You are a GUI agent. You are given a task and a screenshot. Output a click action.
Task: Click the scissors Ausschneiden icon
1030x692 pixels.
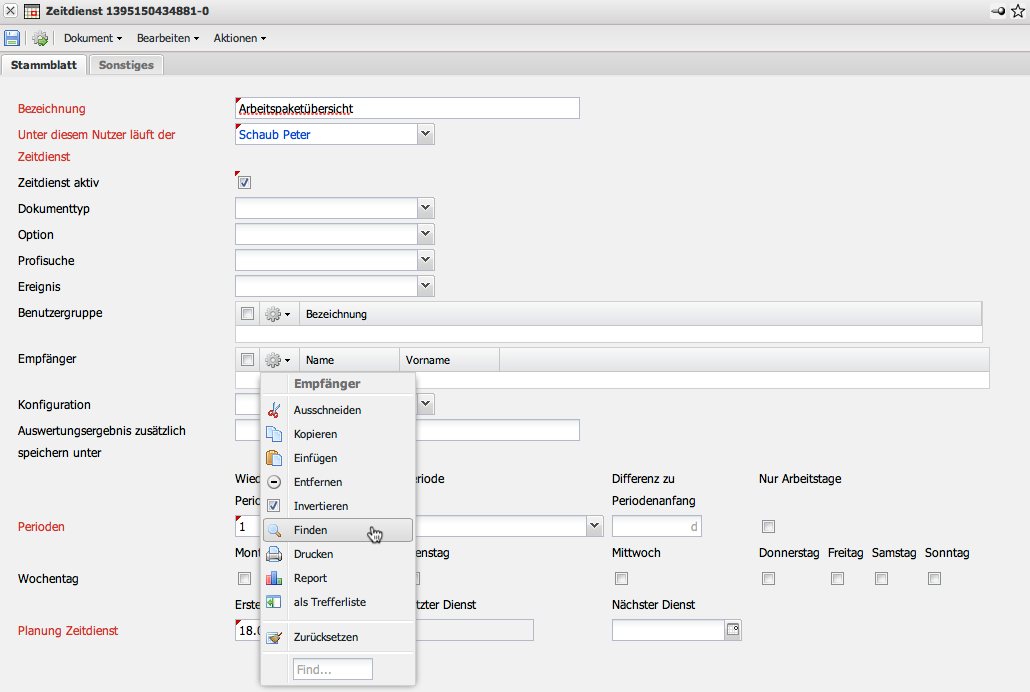[274, 410]
